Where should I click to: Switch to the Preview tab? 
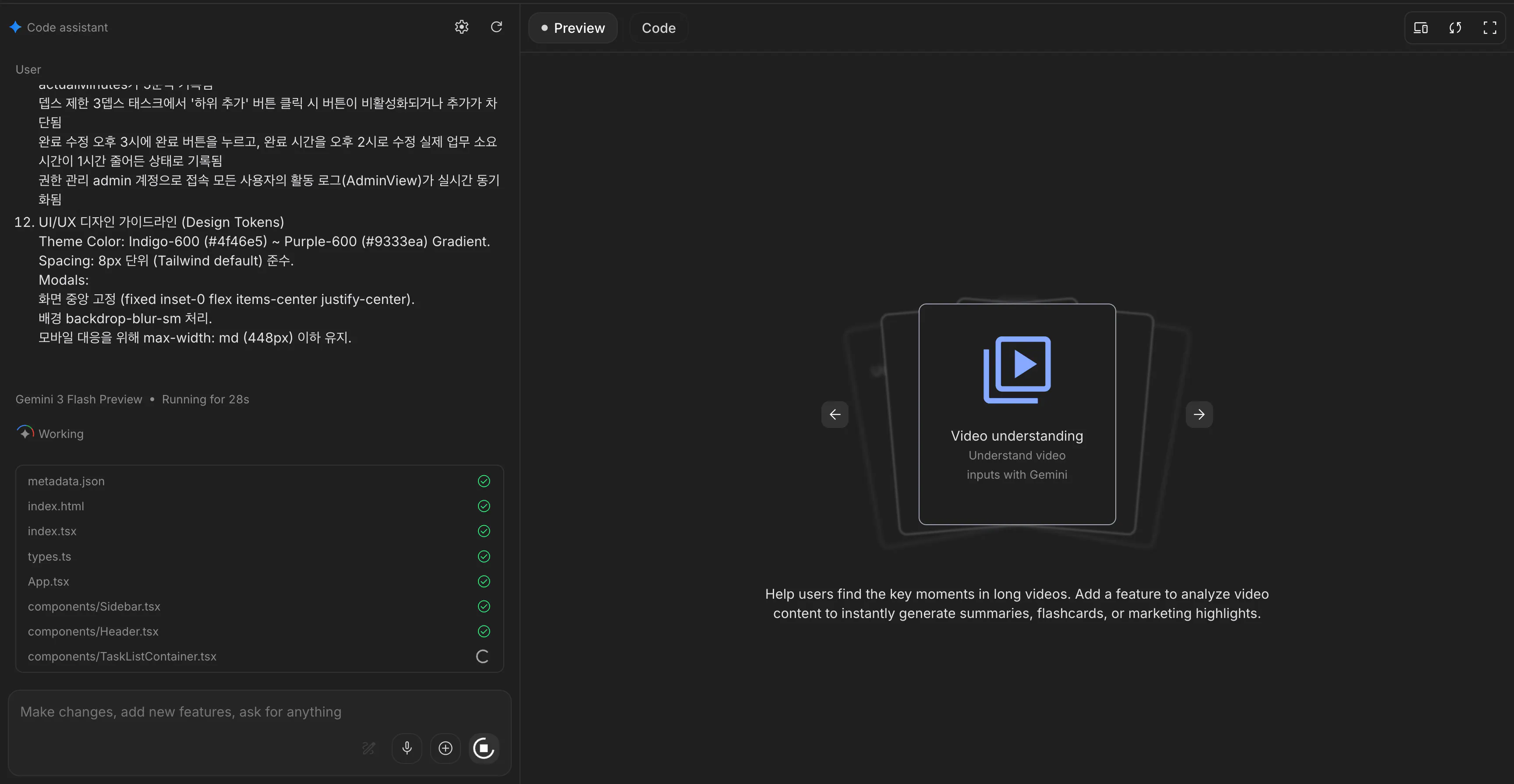tap(573, 28)
